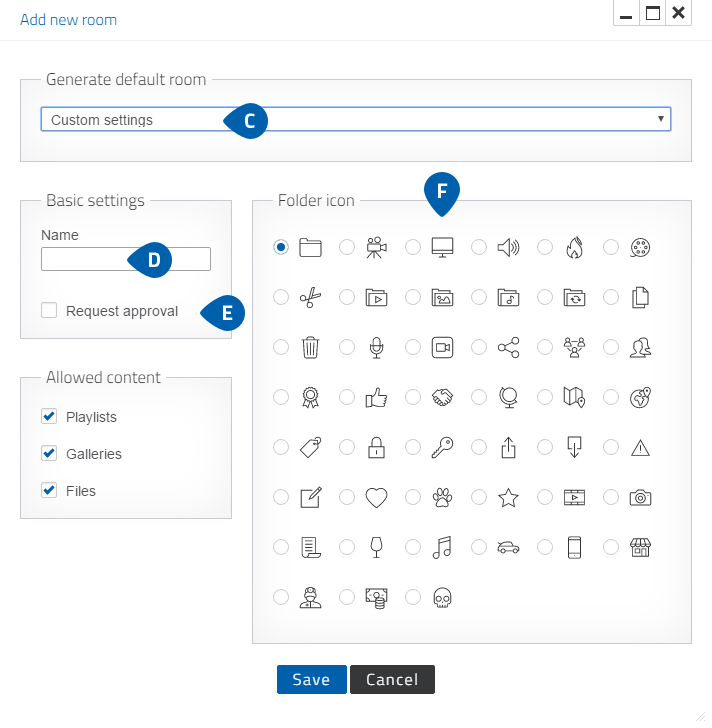Click the scissors icon
This screenshot has width=712, height=728.
coord(310,298)
